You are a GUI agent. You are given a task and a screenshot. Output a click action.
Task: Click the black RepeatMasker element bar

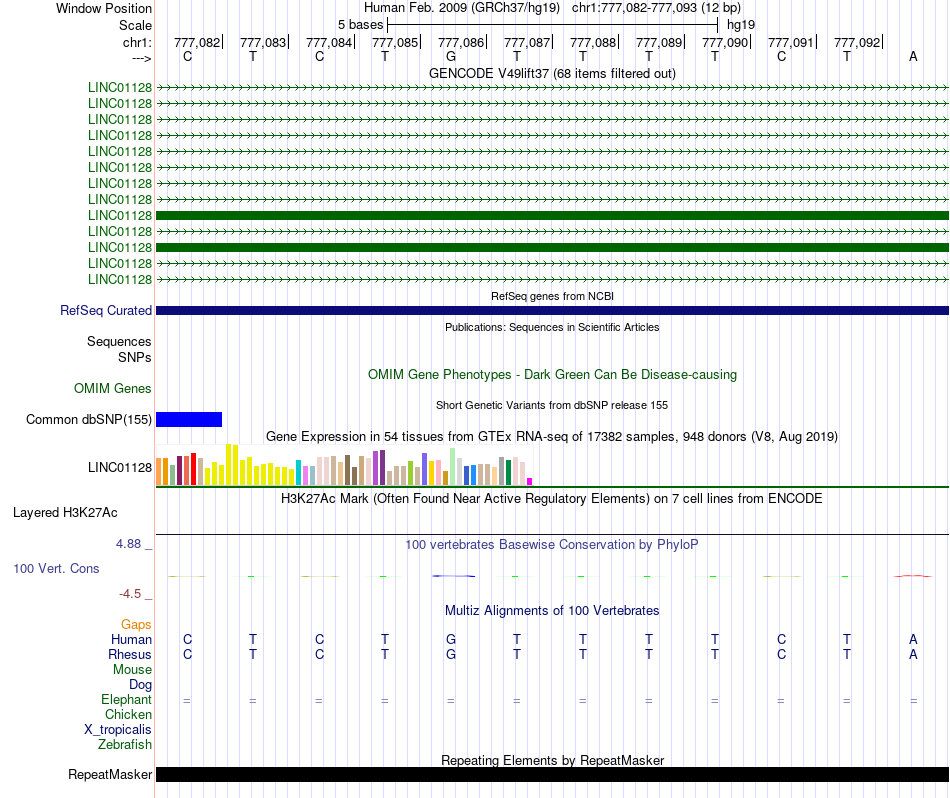[553, 774]
